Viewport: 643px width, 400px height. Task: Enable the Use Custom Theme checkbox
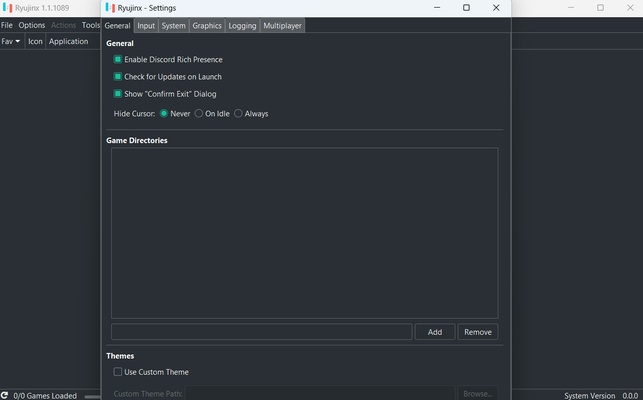[118, 372]
